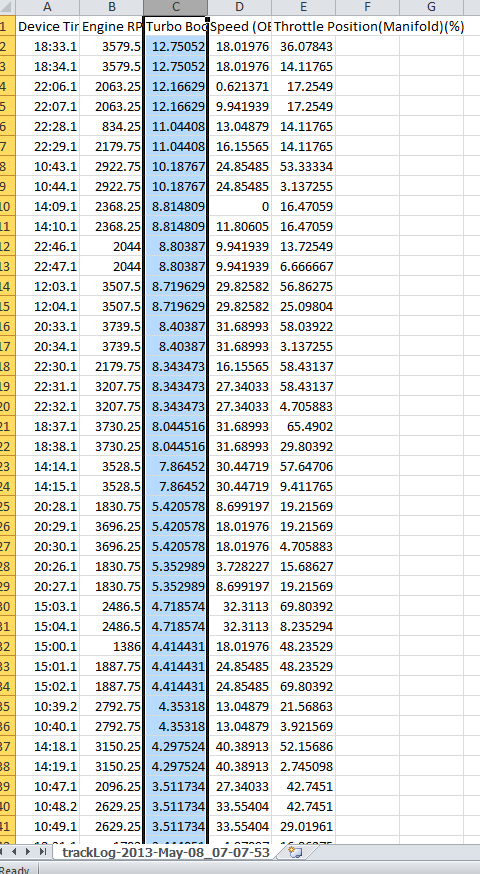
Task: Click the speed cell showing 0
Action: (x=240, y=207)
